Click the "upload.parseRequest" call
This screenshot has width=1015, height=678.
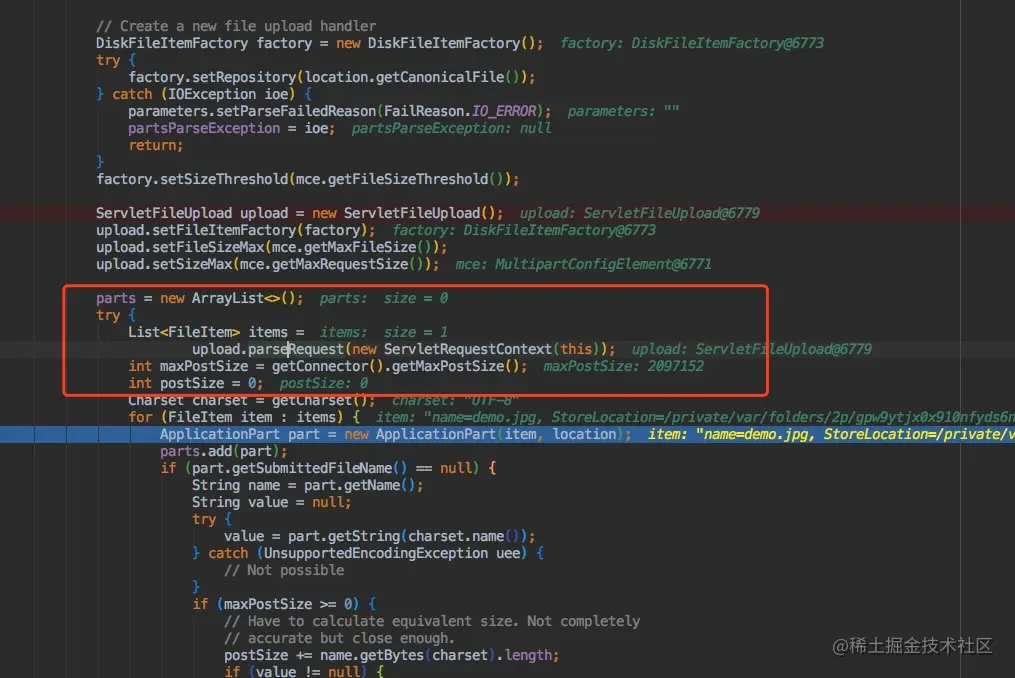[267, 349]
